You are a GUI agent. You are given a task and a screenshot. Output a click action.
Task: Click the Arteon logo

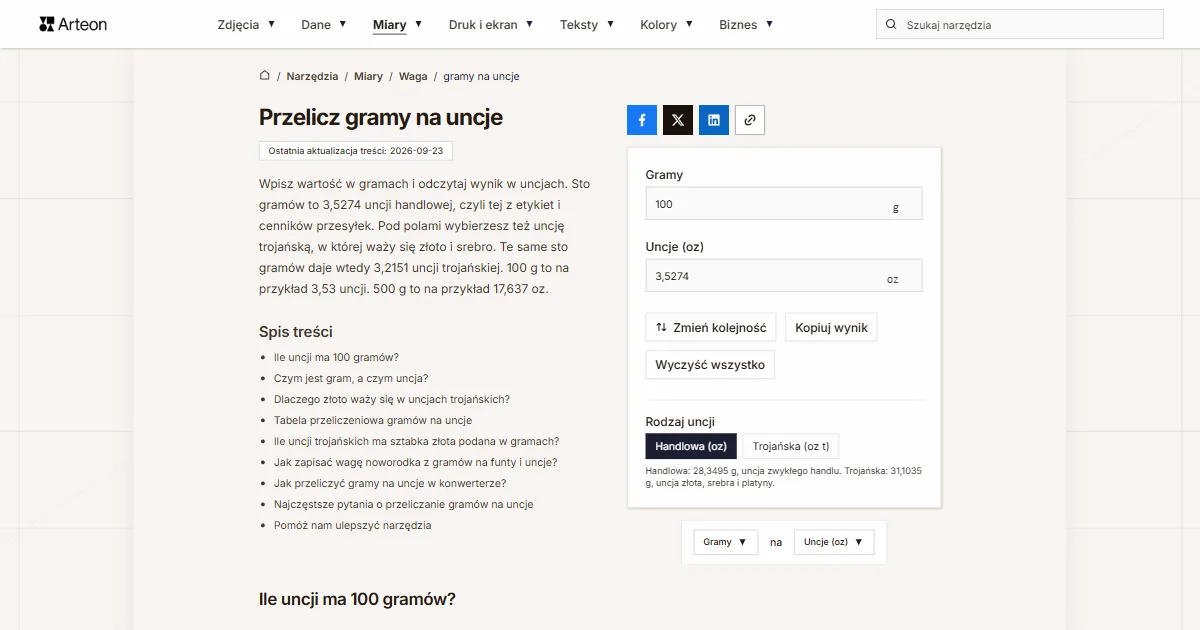(73, 24)
